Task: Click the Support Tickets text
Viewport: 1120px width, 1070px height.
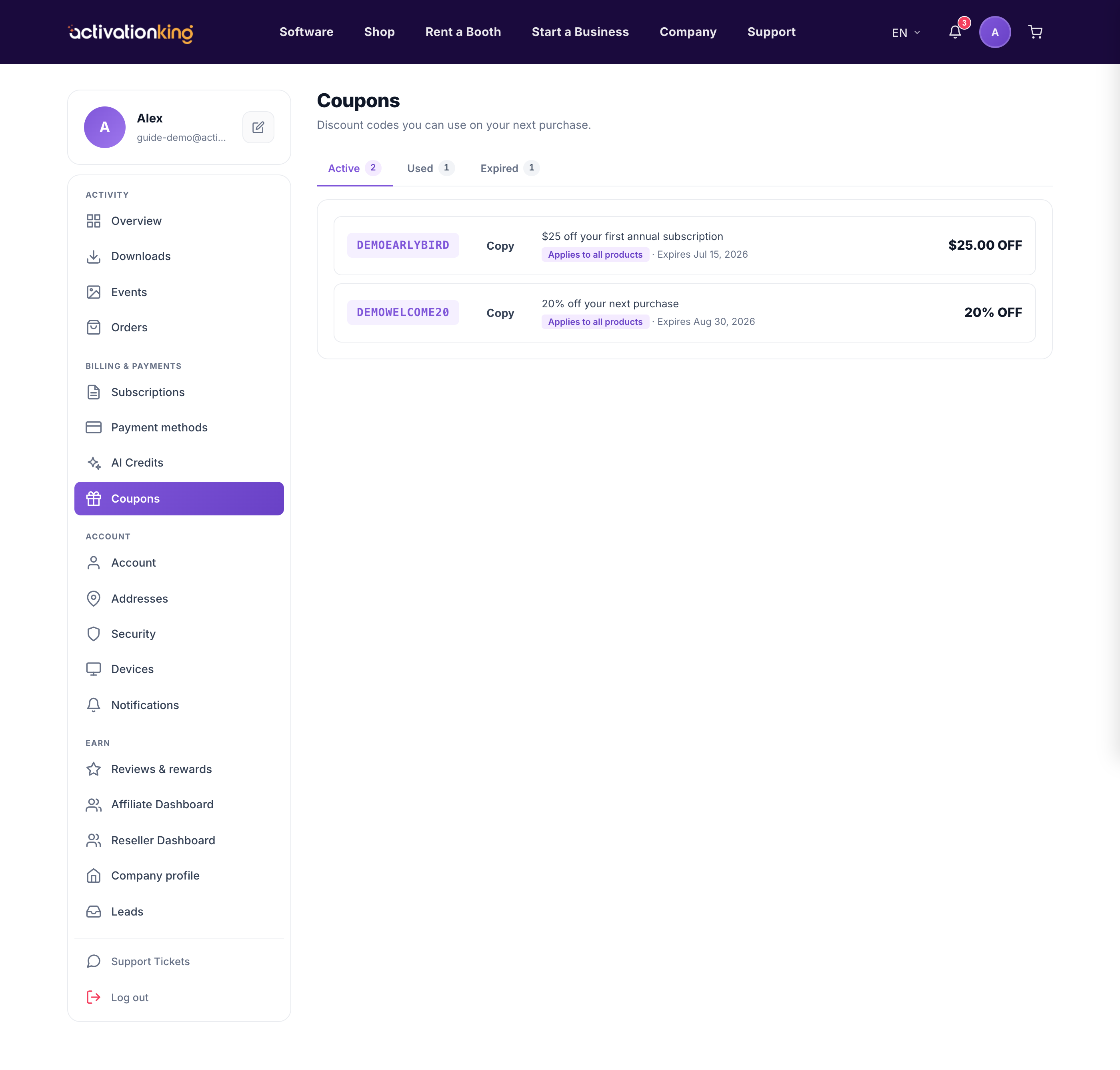Action: [150, 961]
